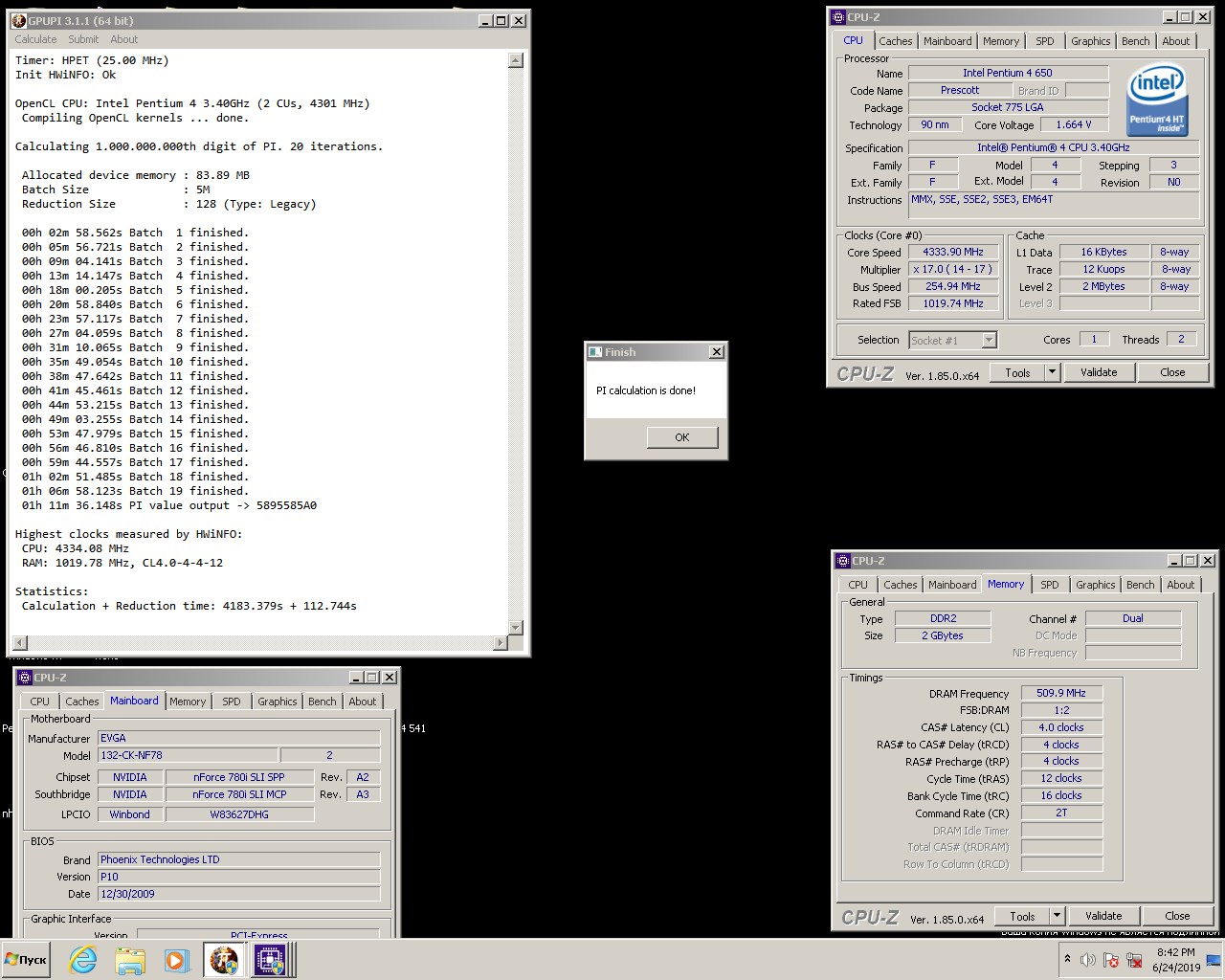Open Memory tab in Mainboard CPU-Z window
Screen dimensions: 1225x980
point(188,702)
